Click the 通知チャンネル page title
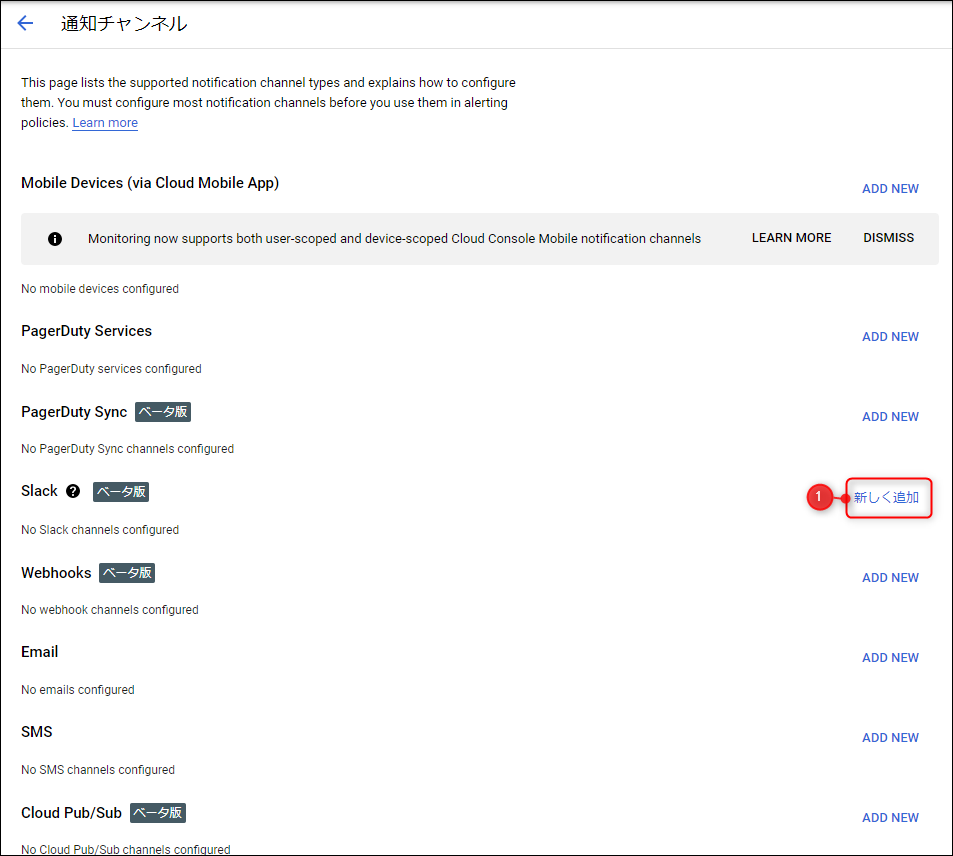The height and width of the screenshot is (856, 953). [x=124, y=24]
